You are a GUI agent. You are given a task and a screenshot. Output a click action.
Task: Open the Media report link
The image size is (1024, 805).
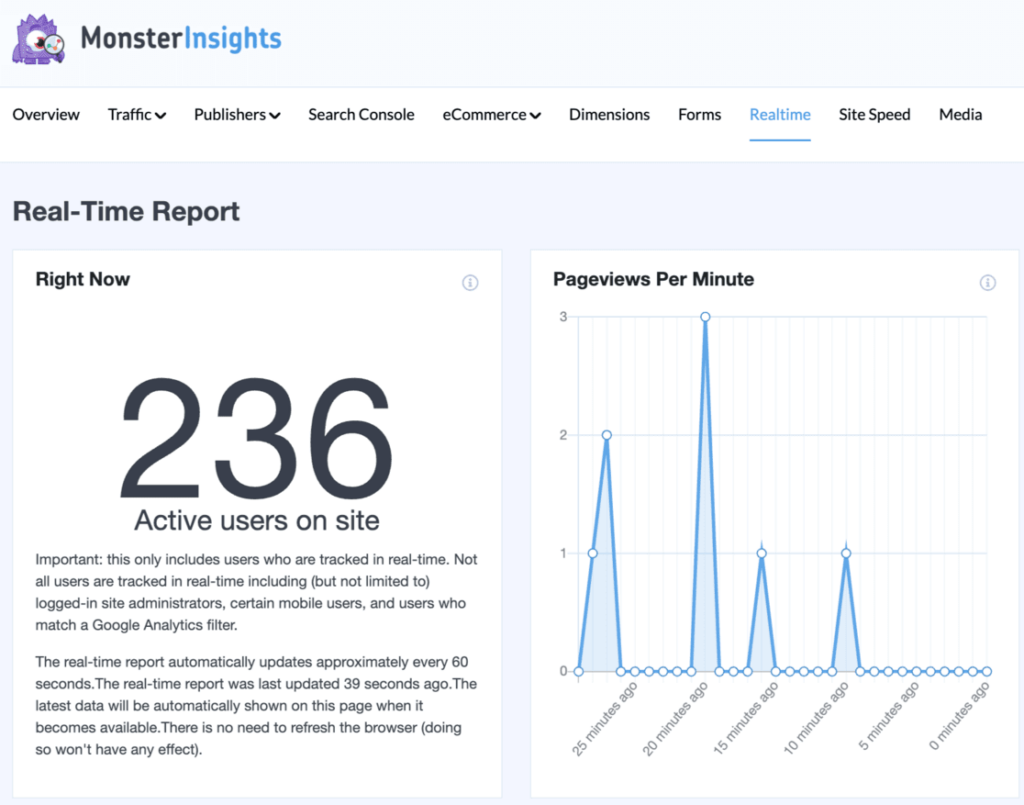tap(960, 115)
